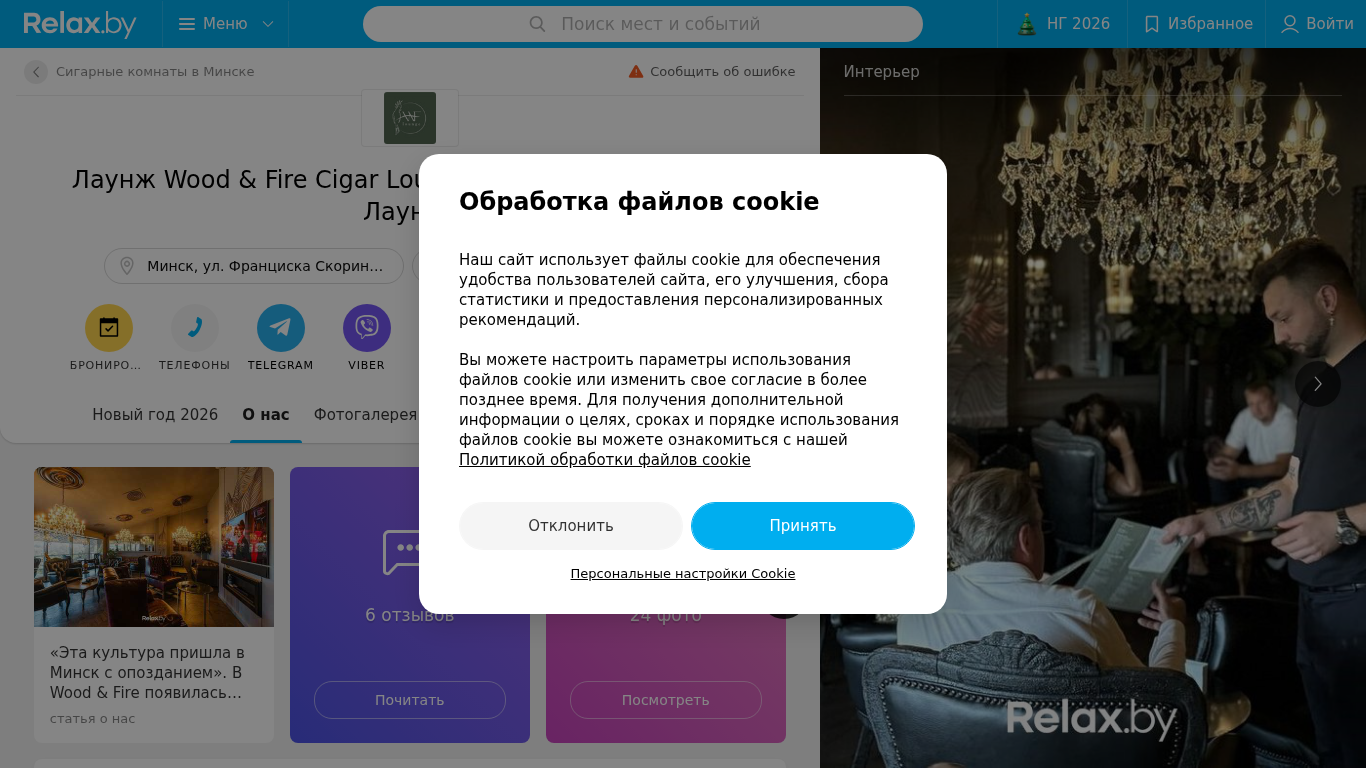Viewport: 1366px width, 768px height.
Task: Click the Relax.by logo
Action: pyautogui.click(x=80, y=24)
